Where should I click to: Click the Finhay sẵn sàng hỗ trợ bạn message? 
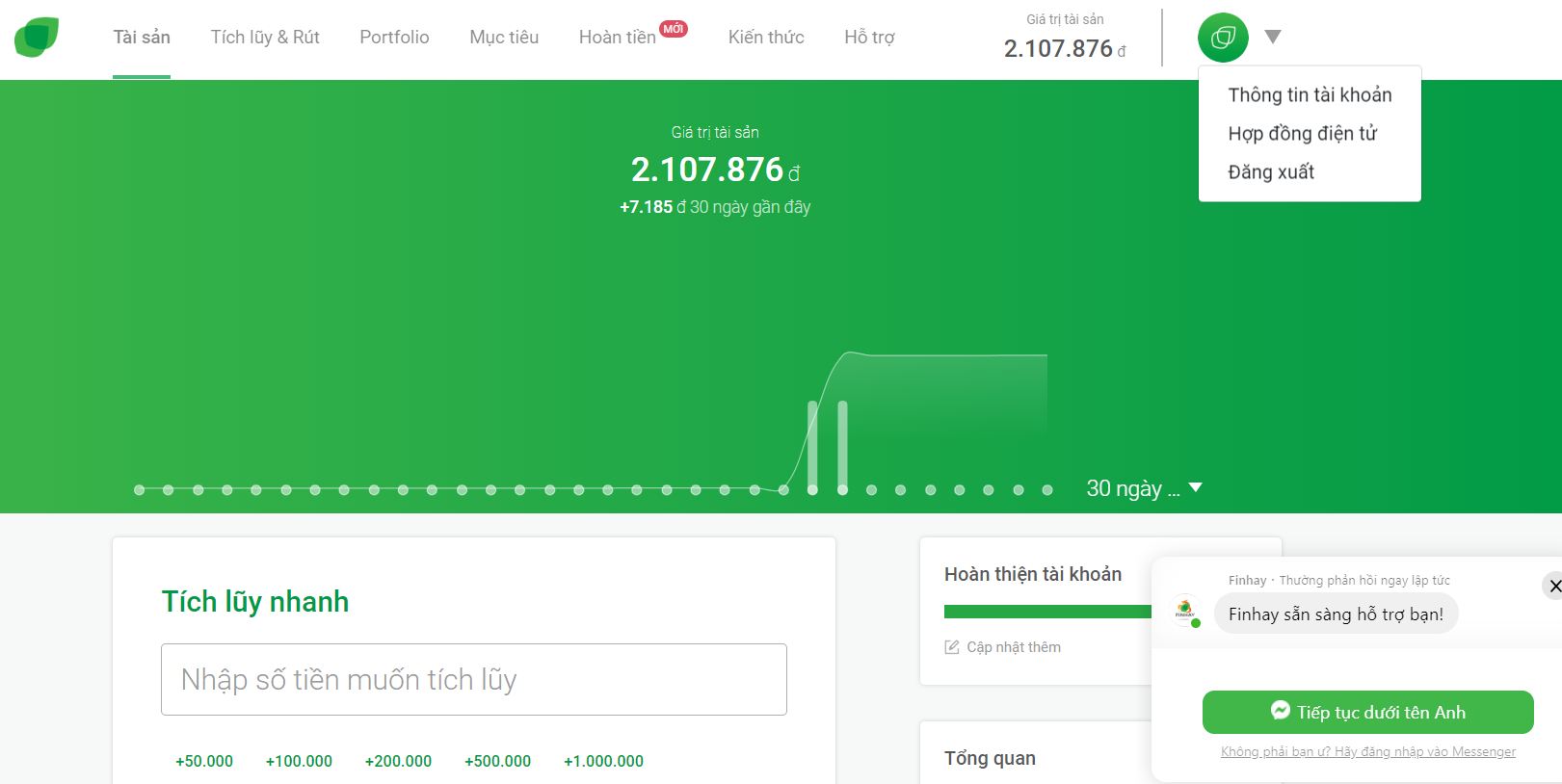pyautogui.click(x=1336, y=614)
